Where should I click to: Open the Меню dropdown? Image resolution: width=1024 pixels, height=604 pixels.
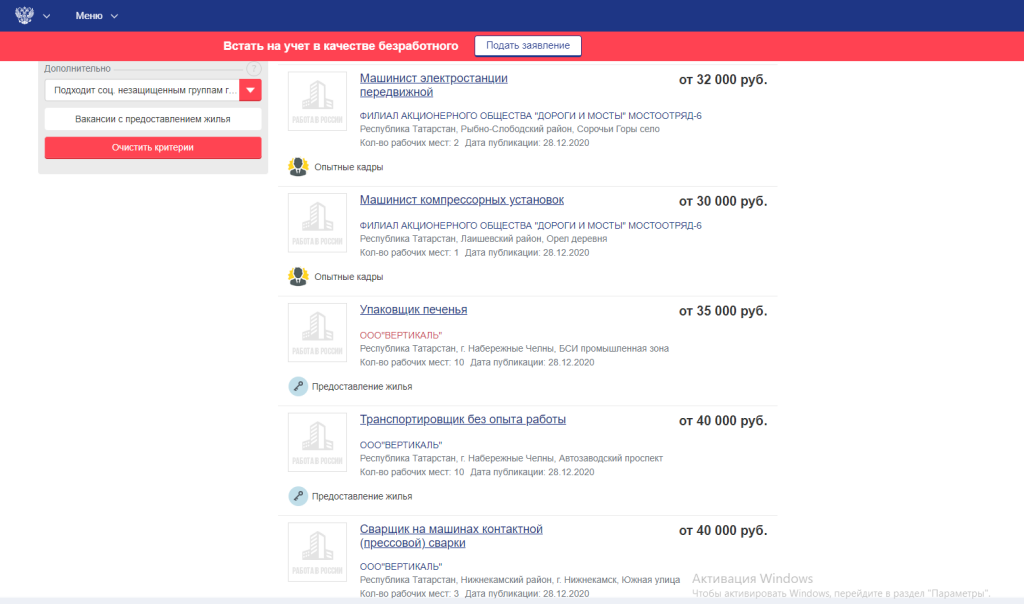click(x=96, y=16)
